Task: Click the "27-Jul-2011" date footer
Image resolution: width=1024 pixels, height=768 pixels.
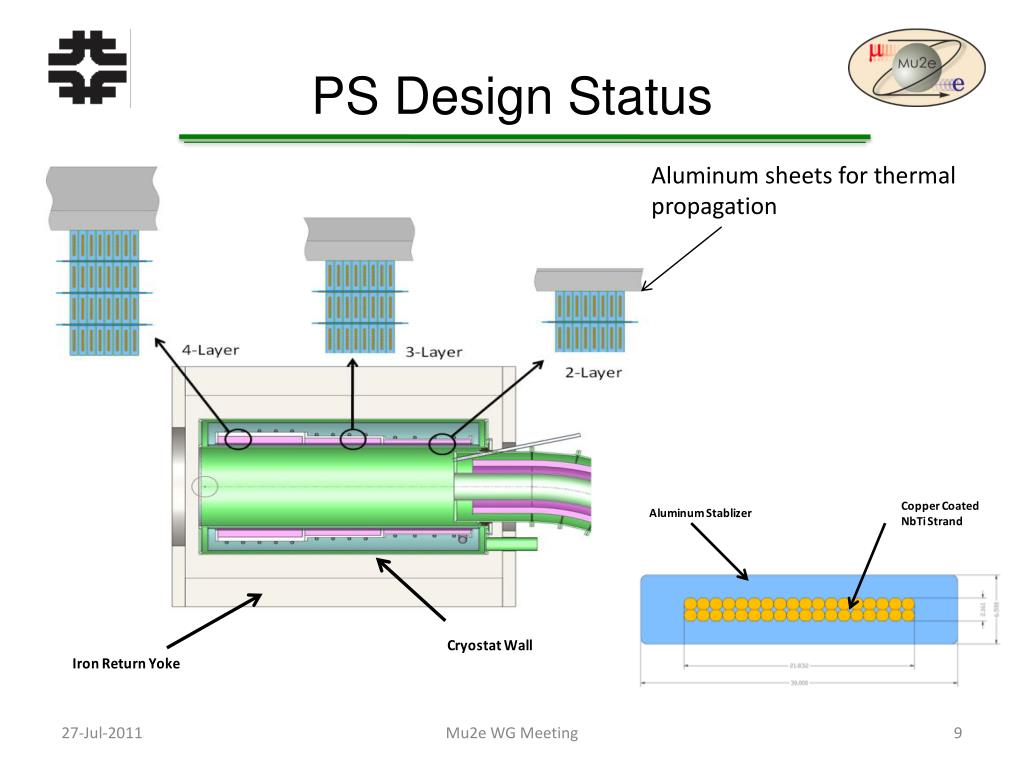Action: point(102,733)
